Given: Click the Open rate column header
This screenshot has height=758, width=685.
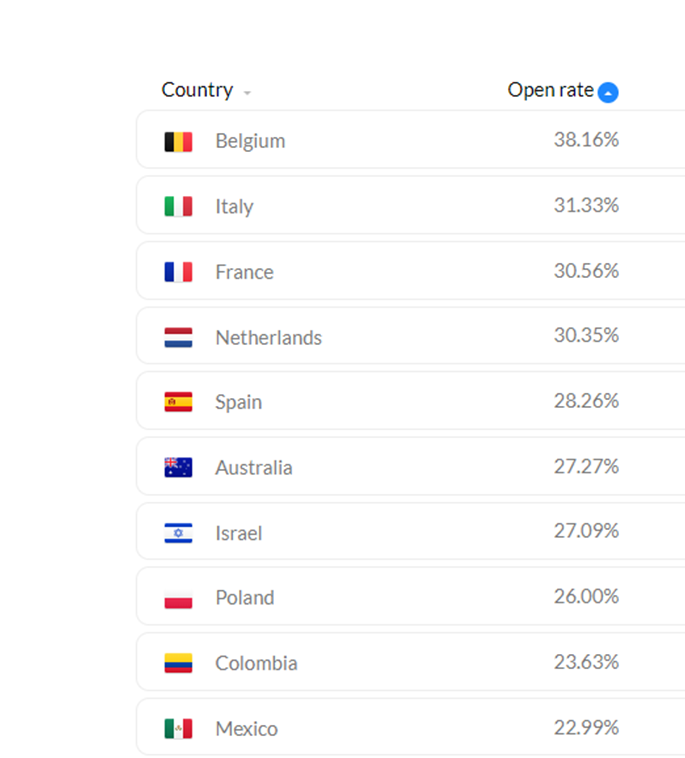Looking at the screenshot, I should click(550, 90).
